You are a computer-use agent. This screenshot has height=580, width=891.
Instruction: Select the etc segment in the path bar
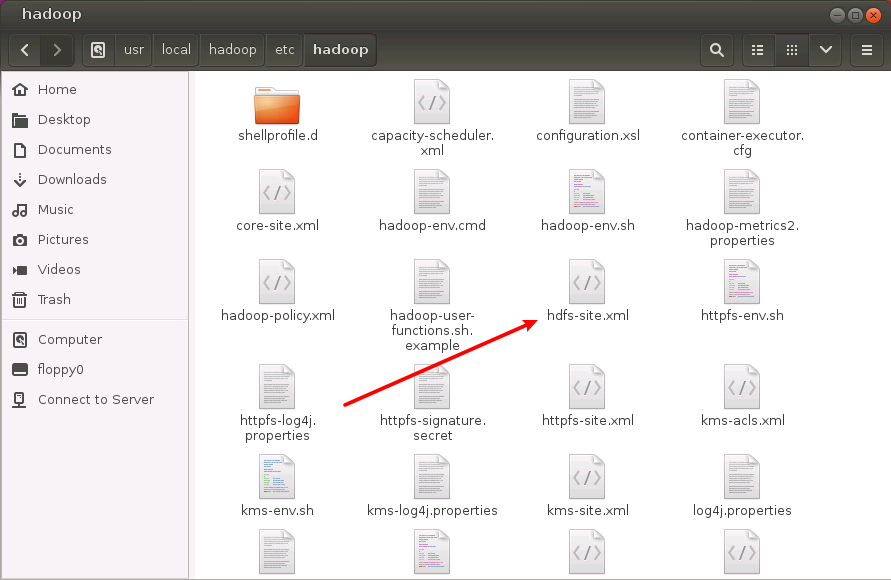click(x=283, y=50)
